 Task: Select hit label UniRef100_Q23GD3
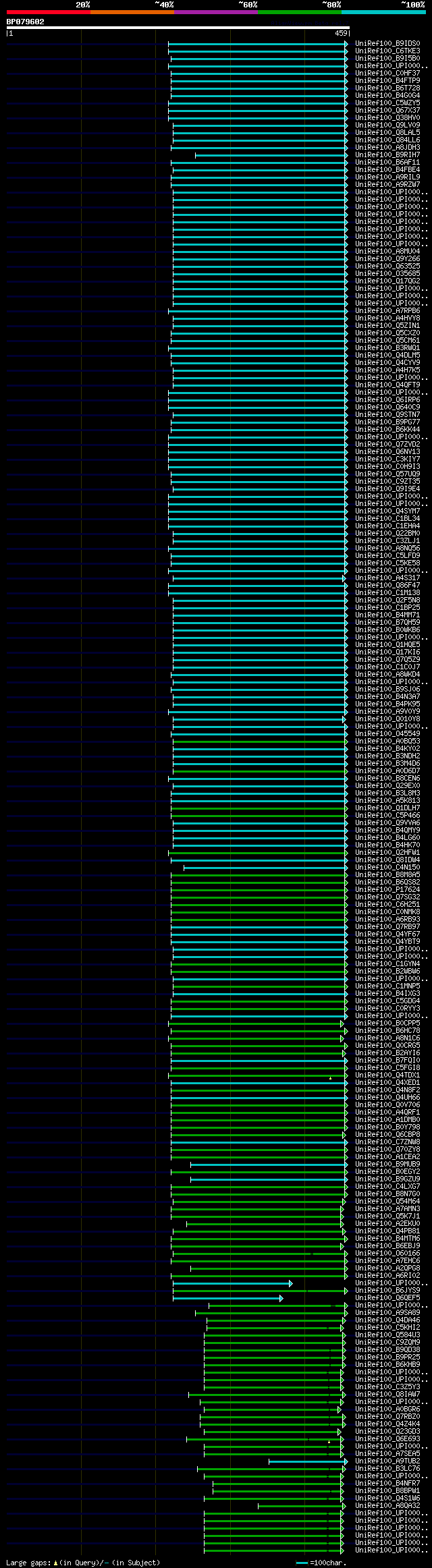coord(387,1432)
